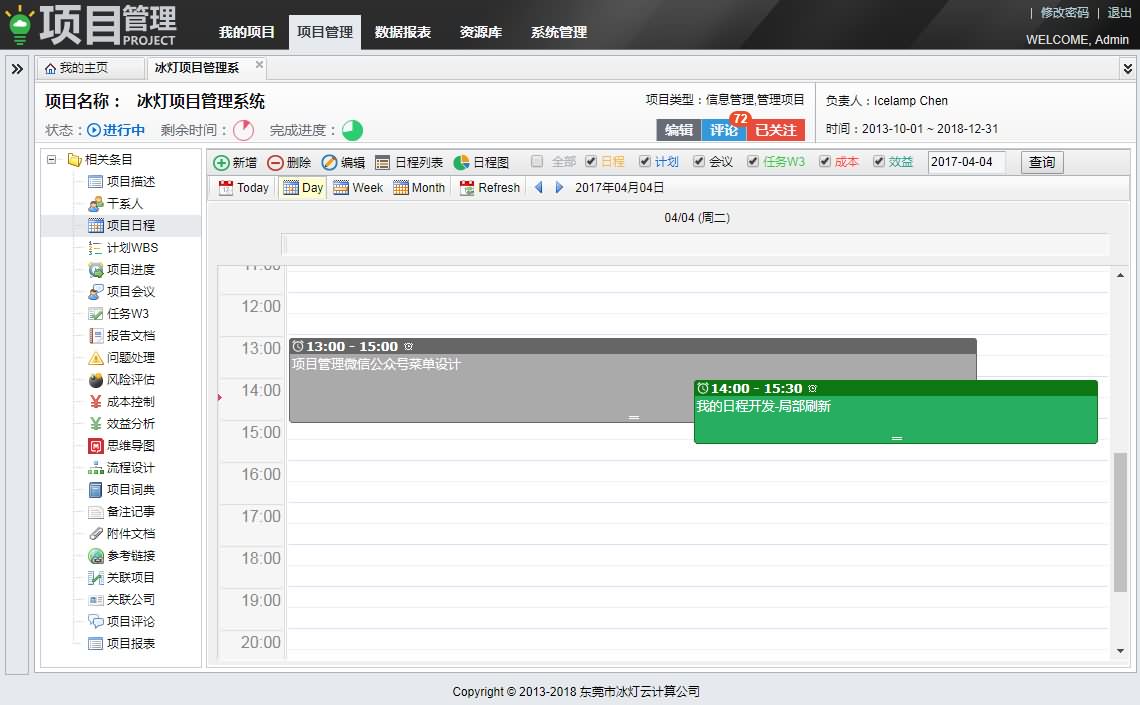Click the 评论 comments button
1140x705 pixels.
(723, 130)
